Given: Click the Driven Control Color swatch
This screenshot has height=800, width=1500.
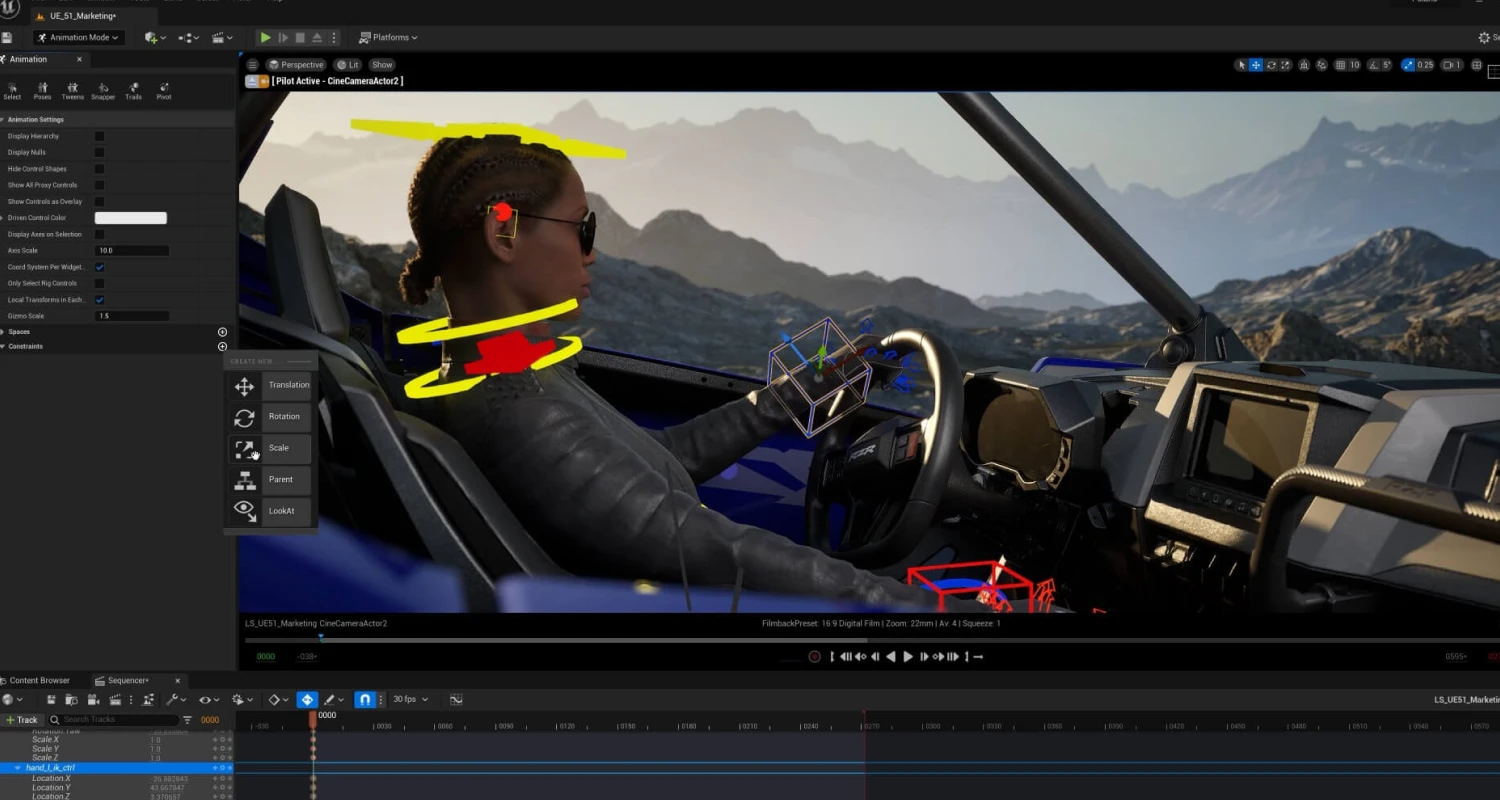Looking at the screenshot, I should [132, 217].
